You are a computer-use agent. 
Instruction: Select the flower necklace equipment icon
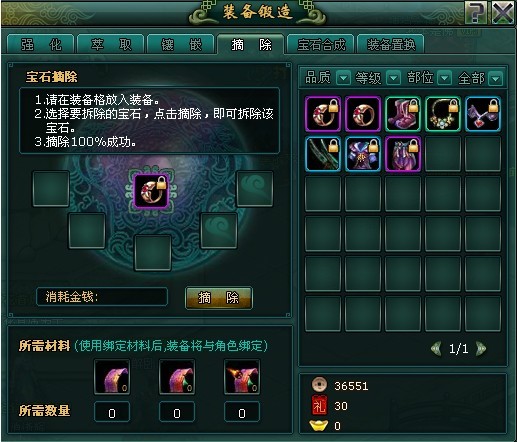click(x=443, y=114)
